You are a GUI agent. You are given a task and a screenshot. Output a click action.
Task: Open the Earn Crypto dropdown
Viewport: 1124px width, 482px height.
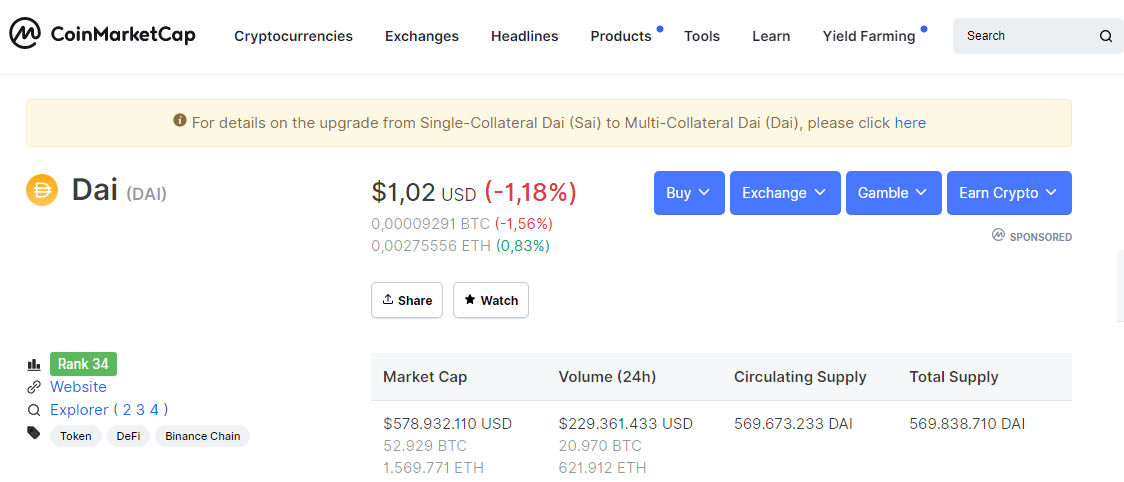[1009, 193]
